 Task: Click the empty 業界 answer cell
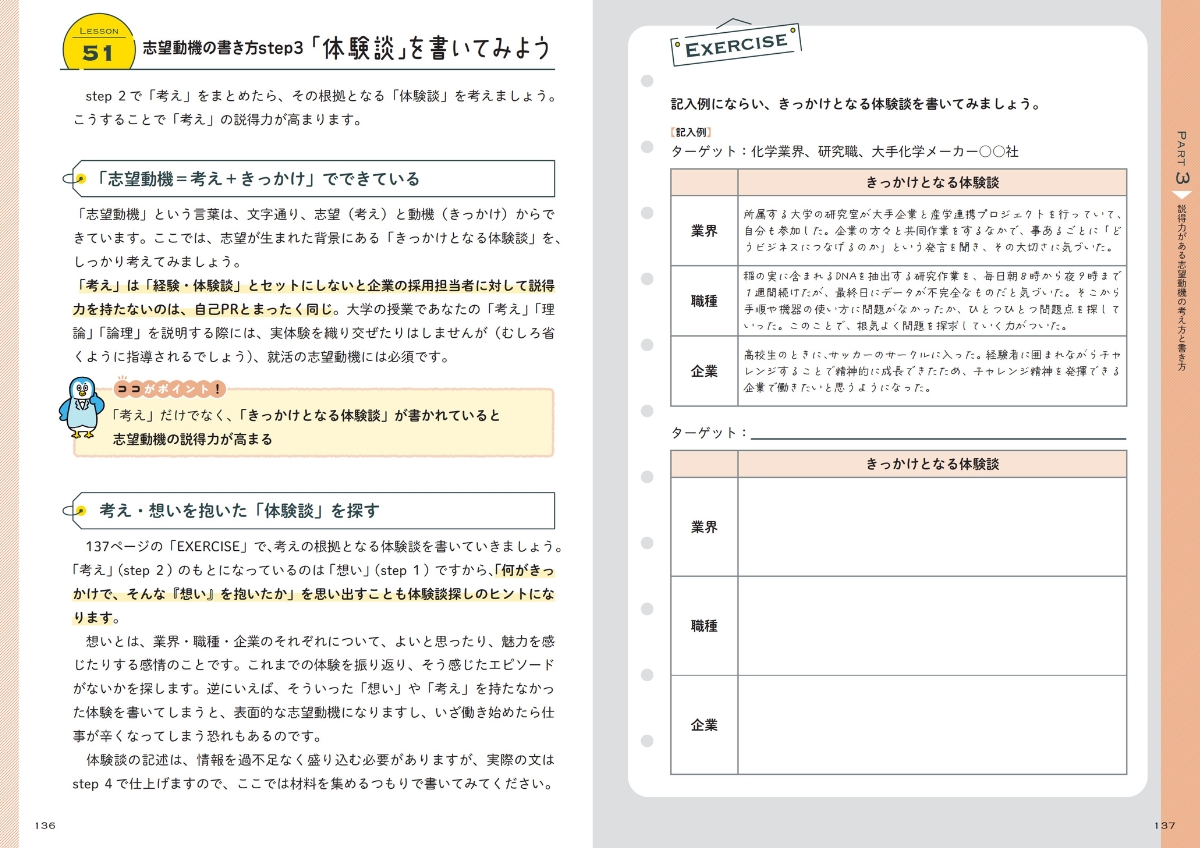[932, 527]
